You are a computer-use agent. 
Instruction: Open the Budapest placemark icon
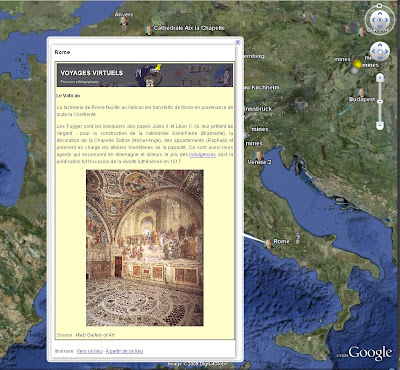(x=362, y=93)
